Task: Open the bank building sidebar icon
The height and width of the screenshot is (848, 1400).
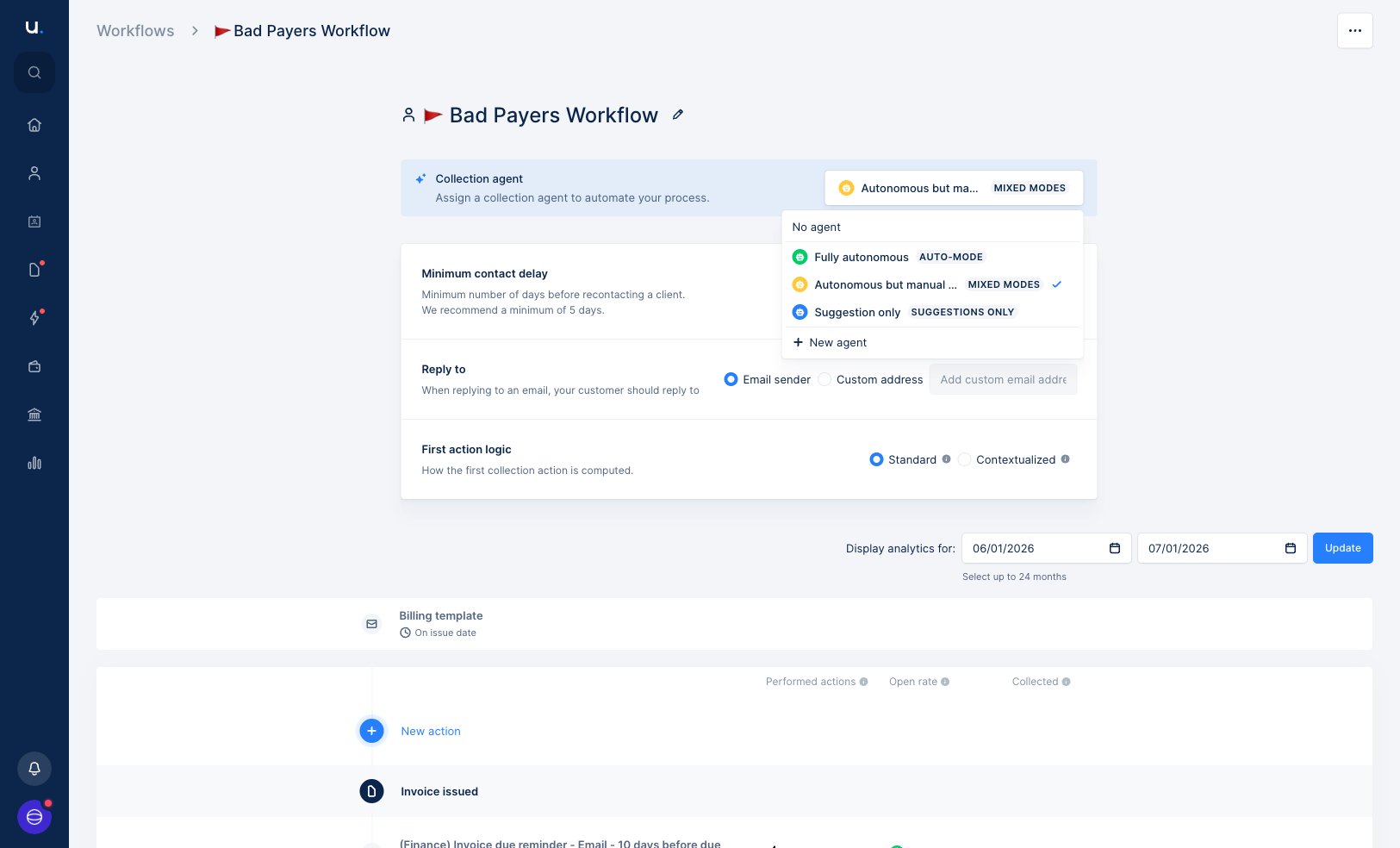Action: 34,415
